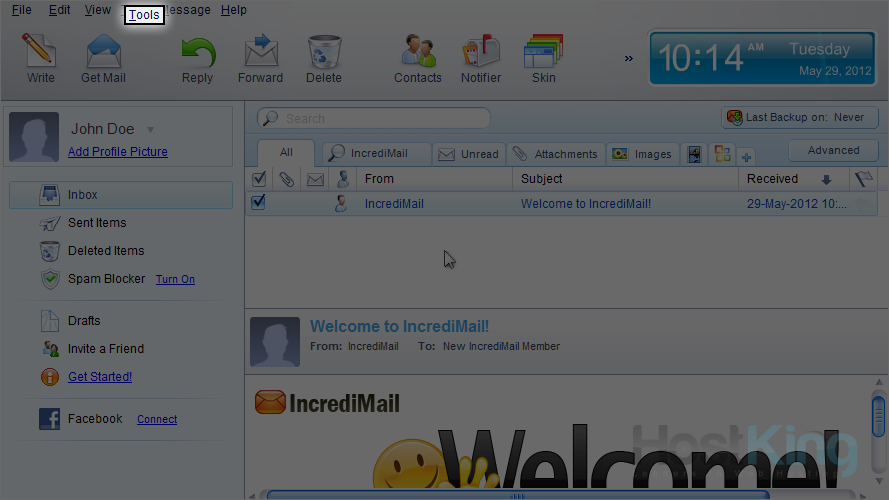This screenshot has height=500, width=889.
Task: Switch to the Unread tab
Action: coord(469,154)
